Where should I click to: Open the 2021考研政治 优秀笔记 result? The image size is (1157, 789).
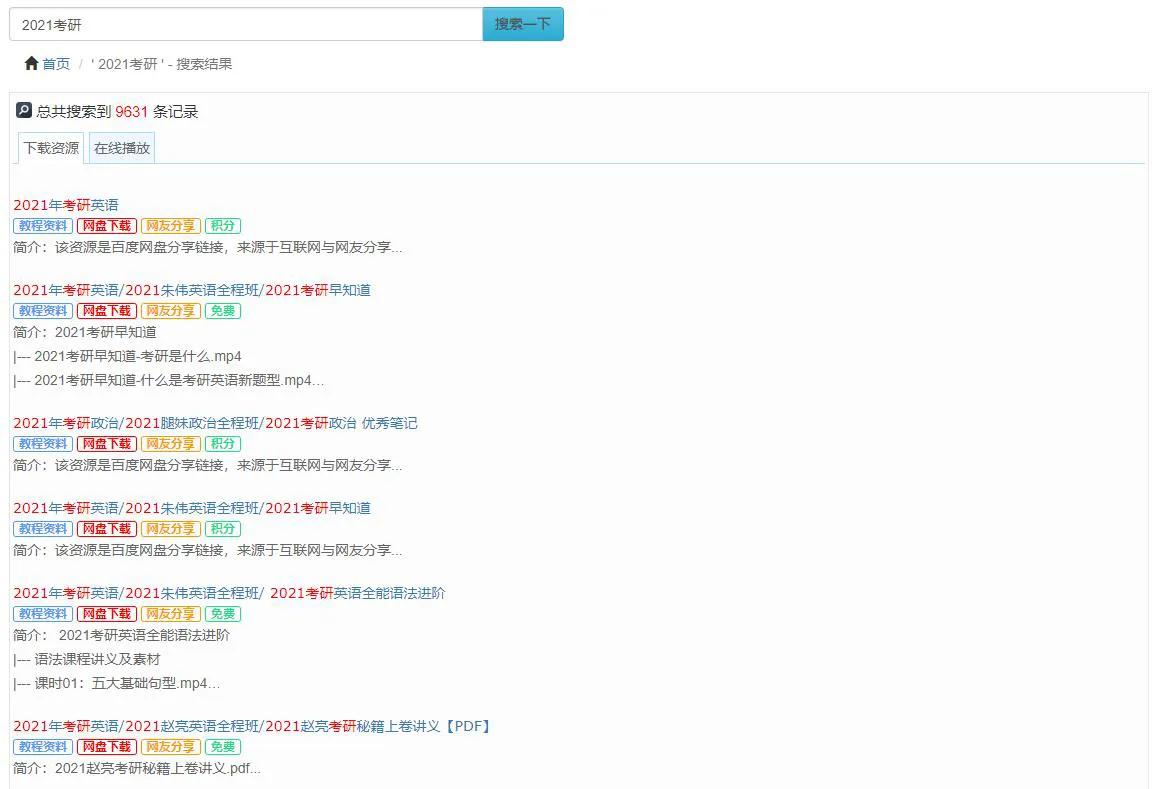point(214,422)
